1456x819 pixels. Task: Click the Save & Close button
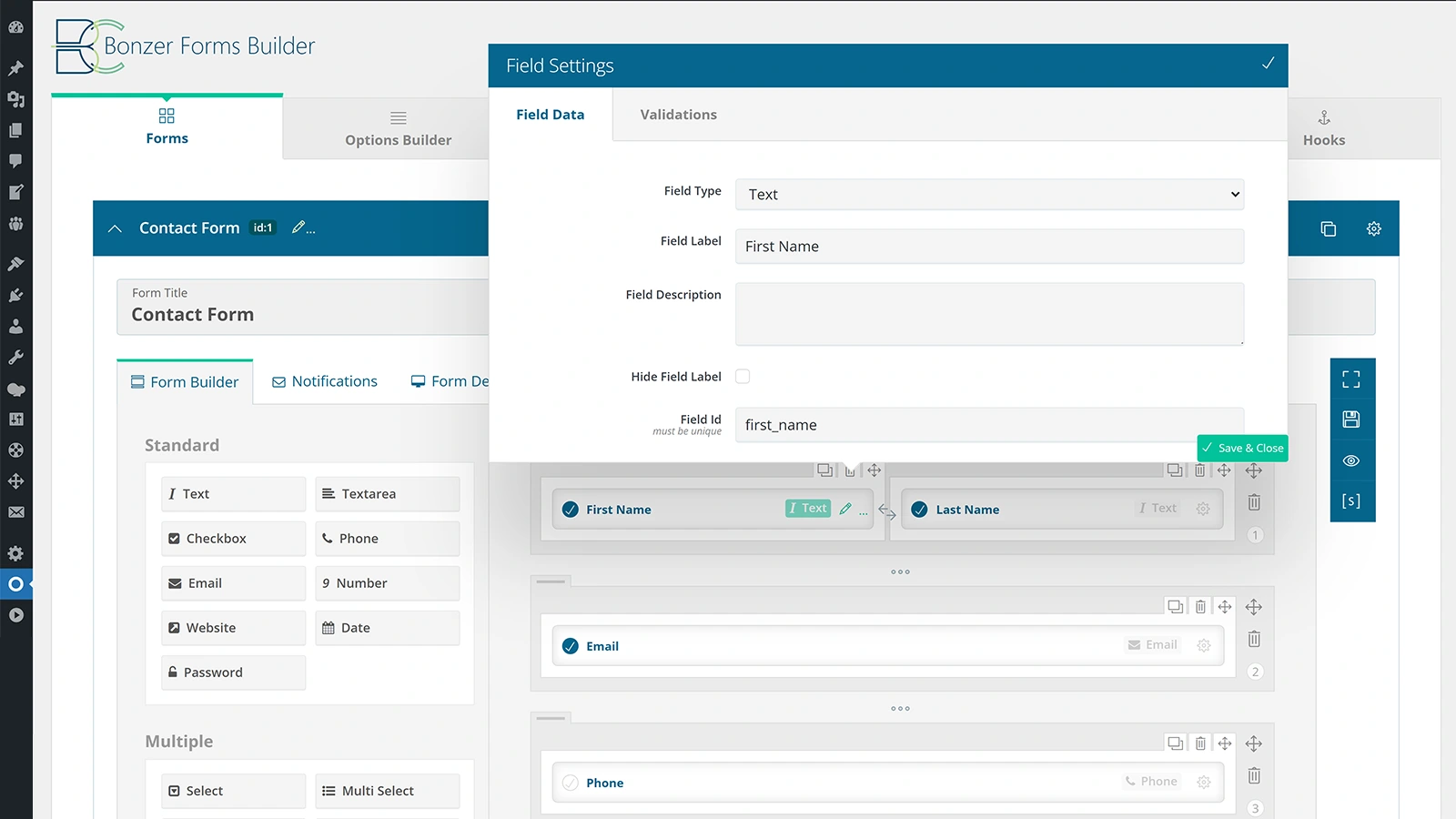pyautogui.click(x=1242, y=448)
